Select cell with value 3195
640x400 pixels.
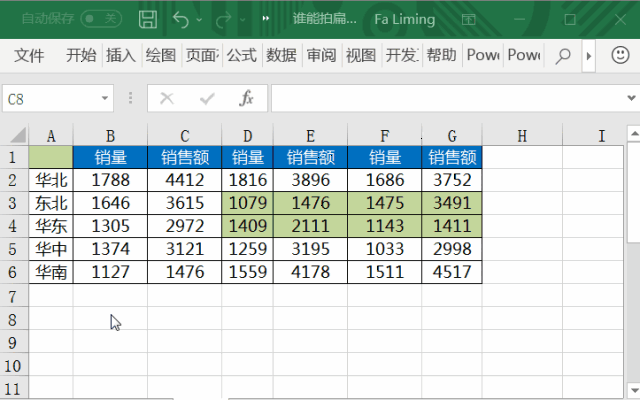click(x=310, y=249)
